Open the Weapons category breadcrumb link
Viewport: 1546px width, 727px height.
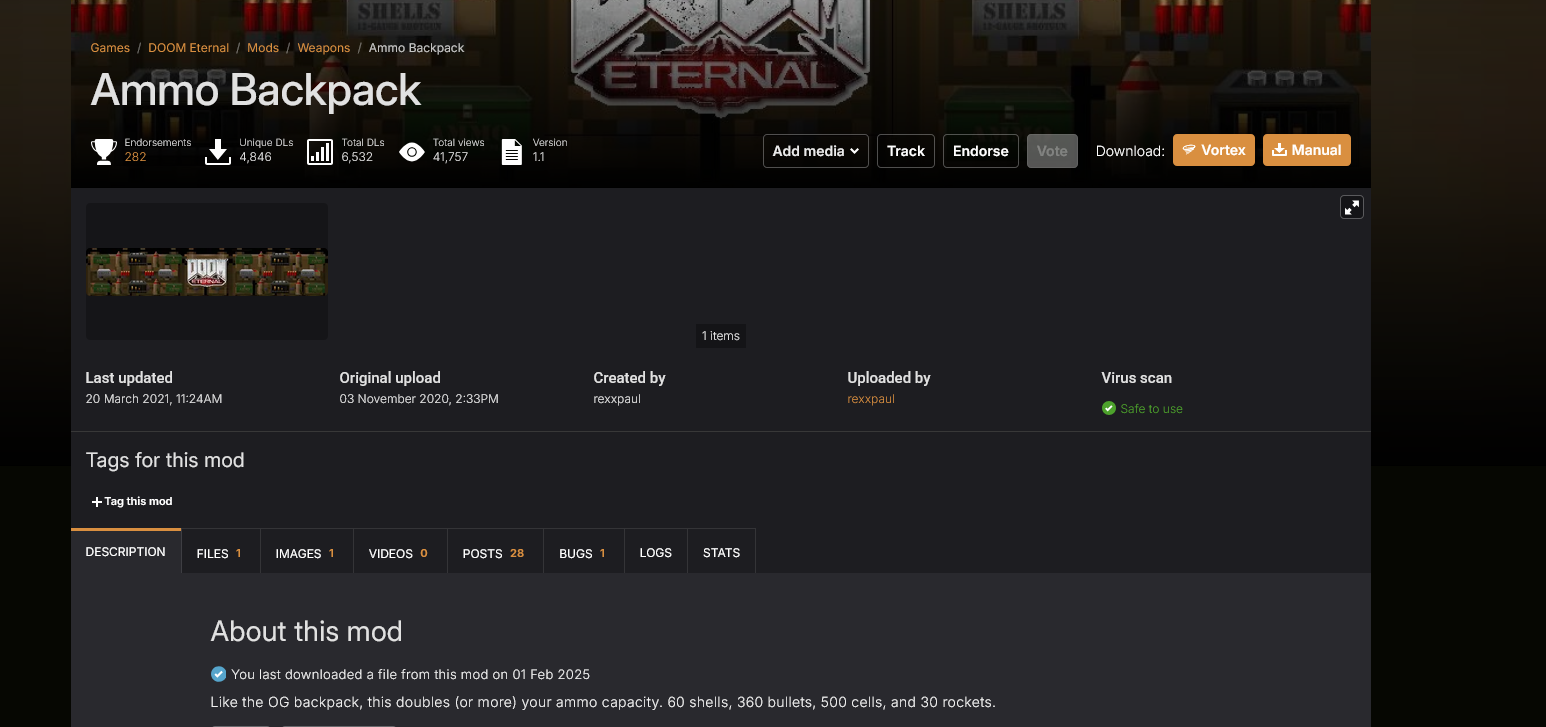[324, 48]
